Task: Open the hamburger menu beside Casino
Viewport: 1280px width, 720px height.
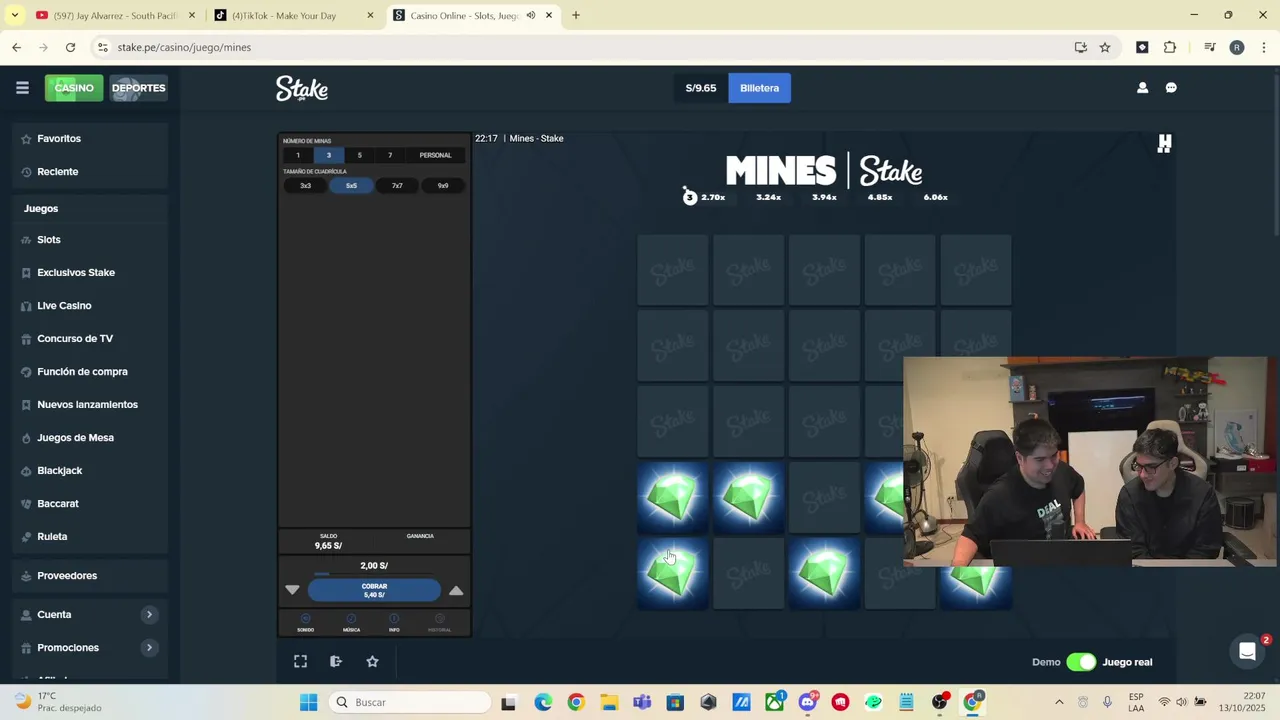Action: (22, 88)
